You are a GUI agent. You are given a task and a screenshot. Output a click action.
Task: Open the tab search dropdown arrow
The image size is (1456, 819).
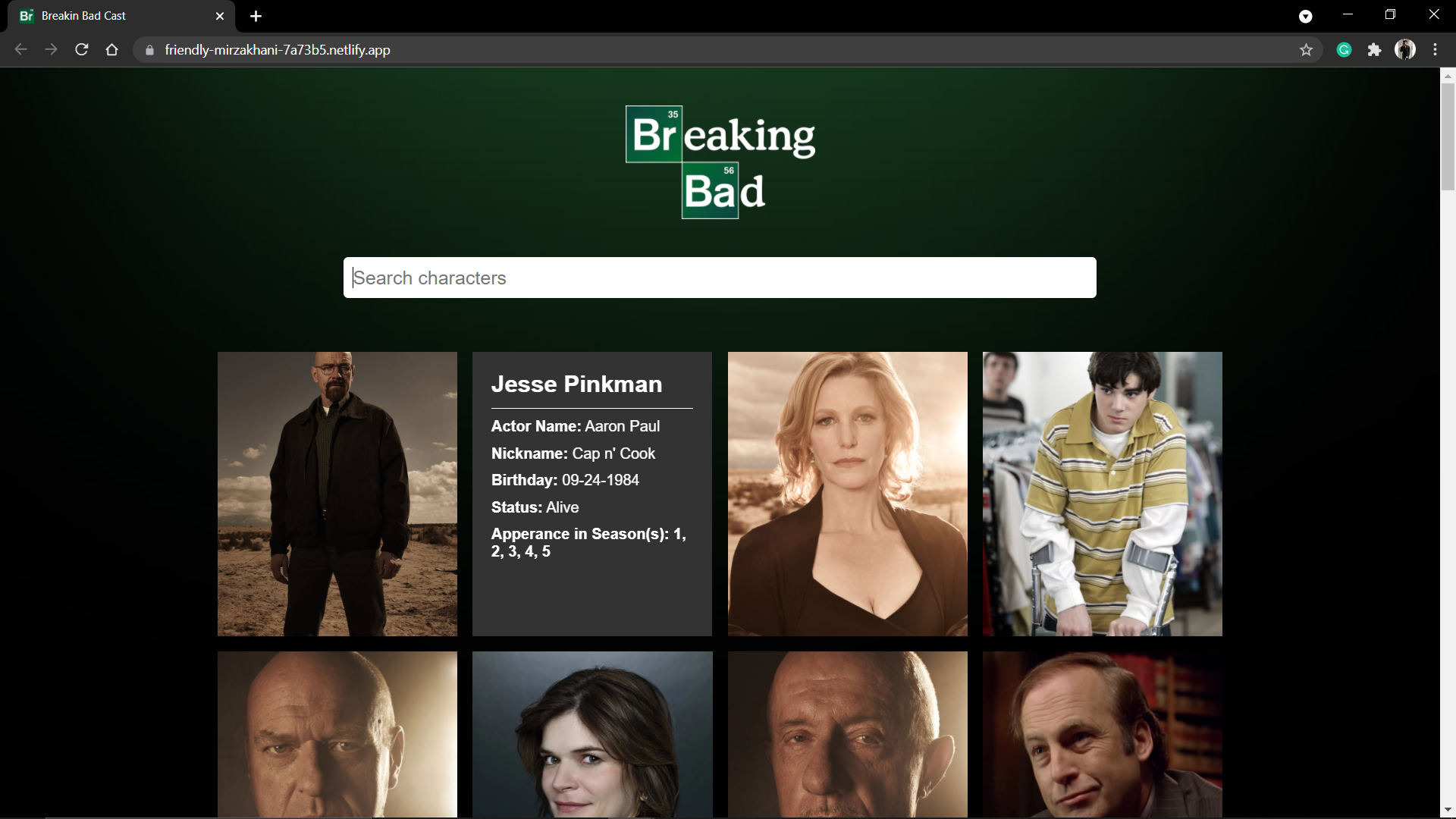(x=1305, y=17)
